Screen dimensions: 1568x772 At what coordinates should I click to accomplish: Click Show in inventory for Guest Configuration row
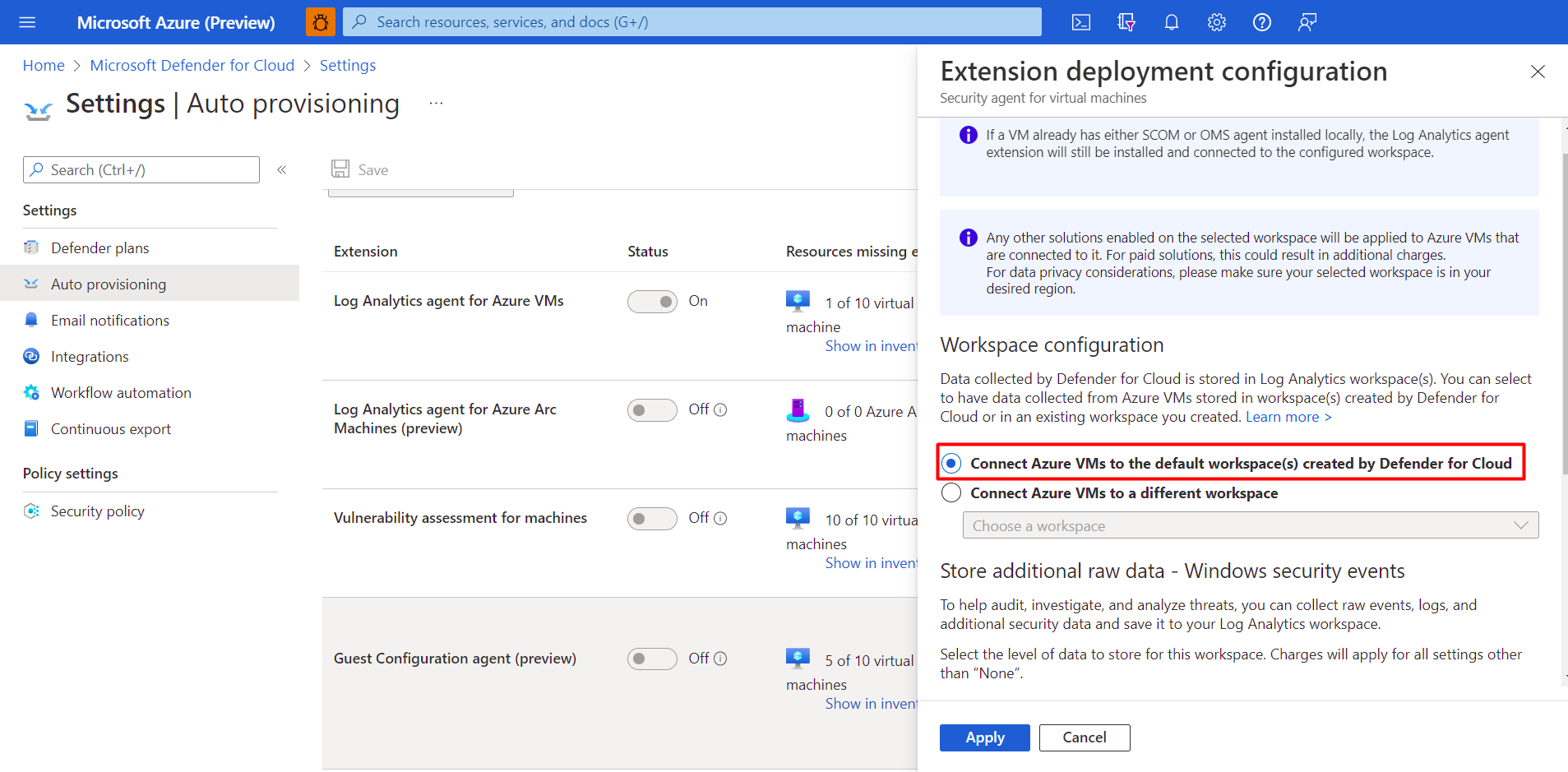pos(872,704)
